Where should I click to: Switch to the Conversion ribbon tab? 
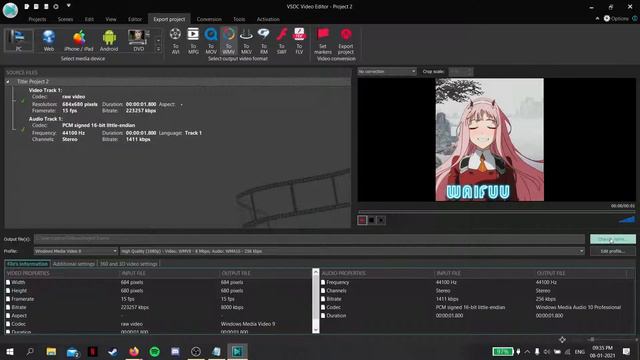[209, 19]
